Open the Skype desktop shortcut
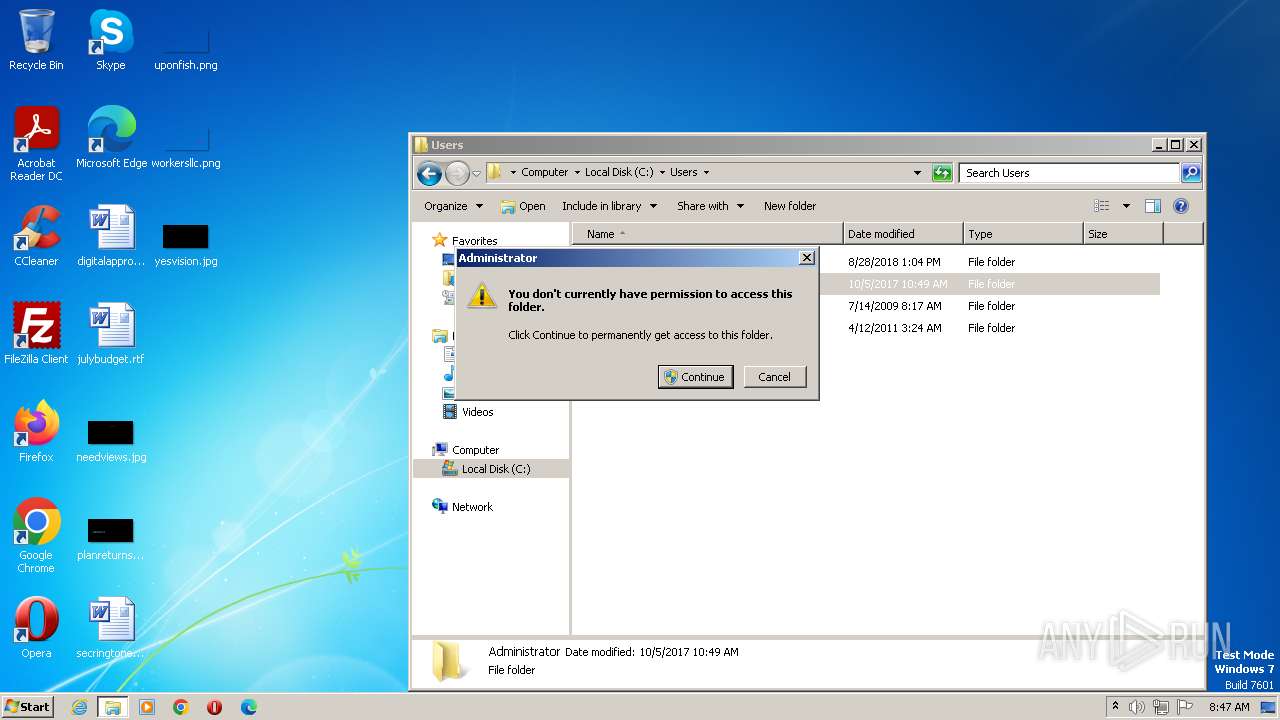The width and height of the screenshot is (1280, 720). pyautogui.click(x=111, y=41)
